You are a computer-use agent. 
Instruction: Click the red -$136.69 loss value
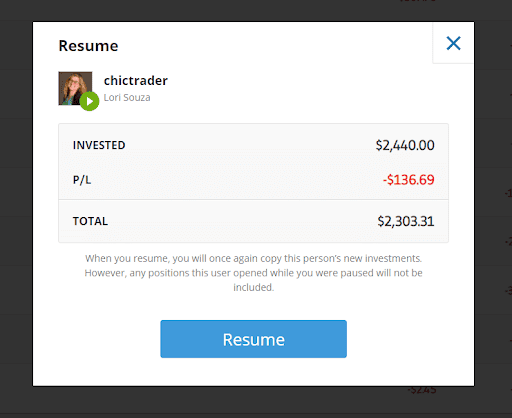[x=409, y=180]
